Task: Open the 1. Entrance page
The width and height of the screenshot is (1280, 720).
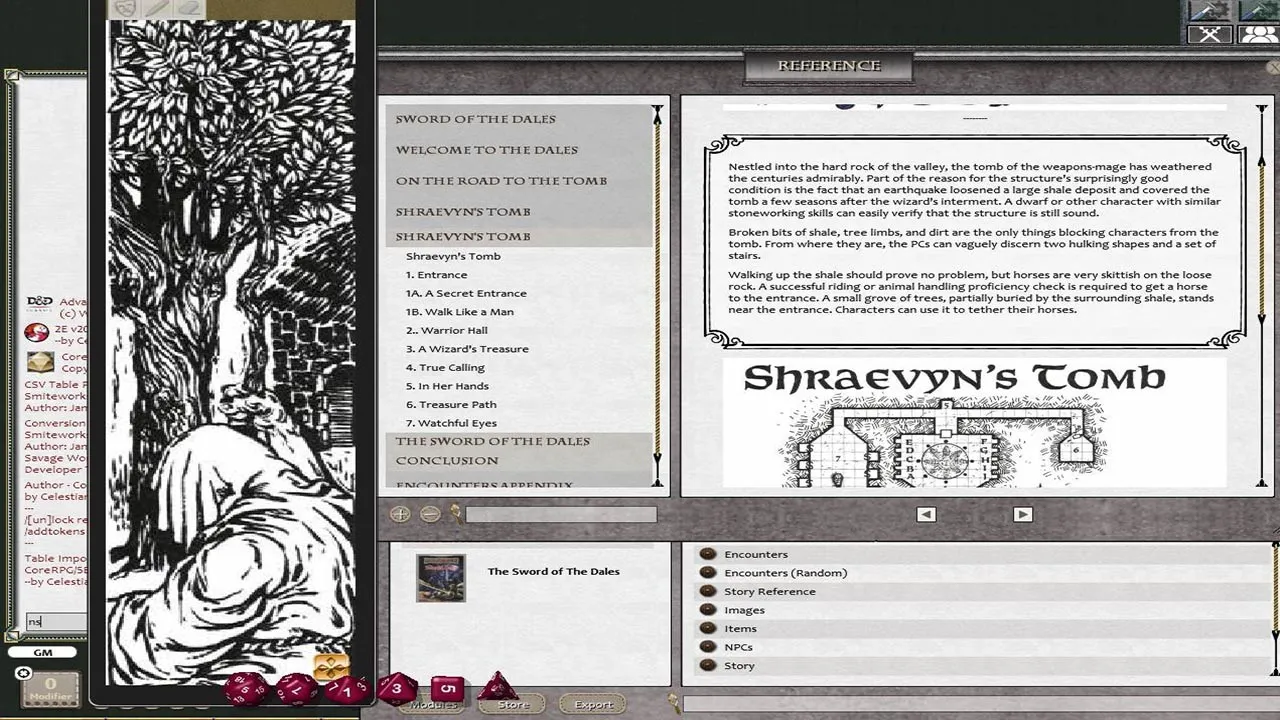Action: tap(436, 275)
